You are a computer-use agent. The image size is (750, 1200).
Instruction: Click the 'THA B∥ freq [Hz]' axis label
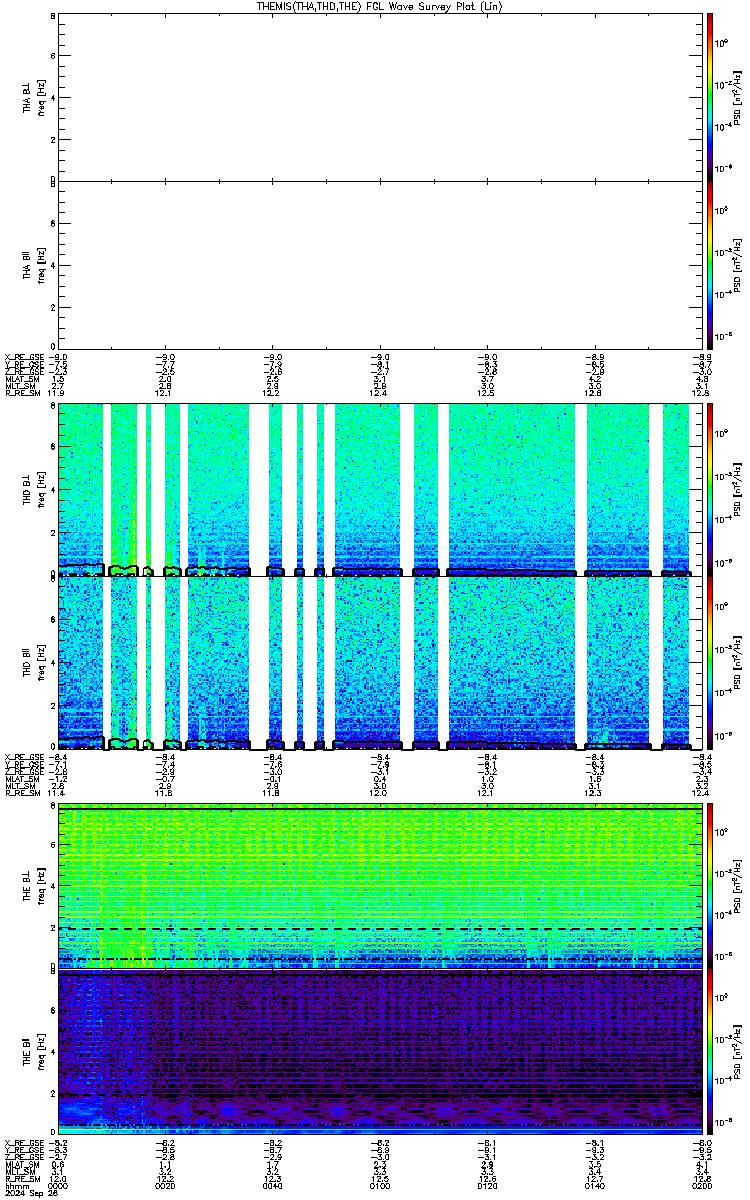point(34,266)
